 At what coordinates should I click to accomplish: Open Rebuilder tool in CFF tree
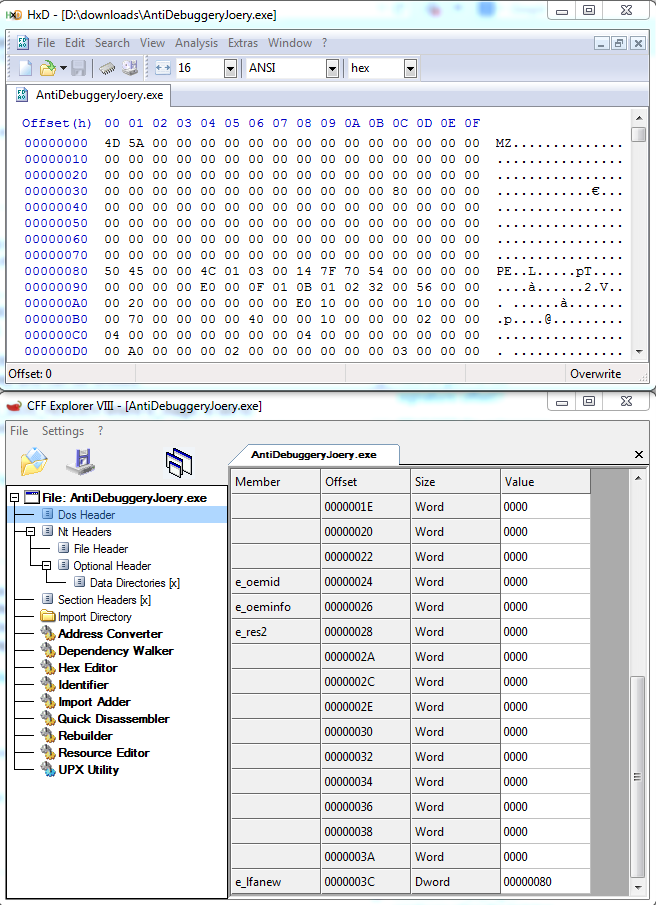tap(85, 736)
